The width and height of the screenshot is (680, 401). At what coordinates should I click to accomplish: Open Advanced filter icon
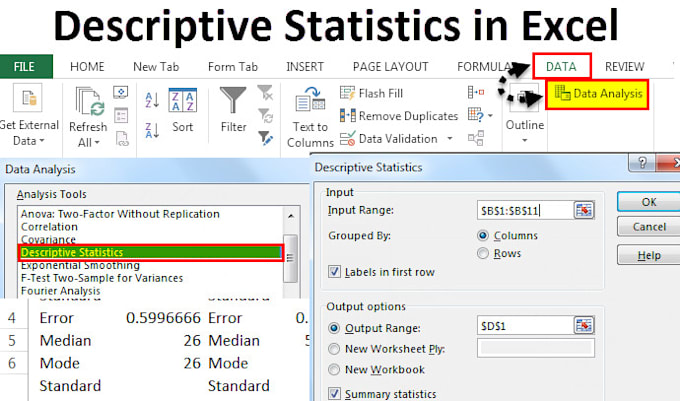pyautogui.click(x=265, y=138)
